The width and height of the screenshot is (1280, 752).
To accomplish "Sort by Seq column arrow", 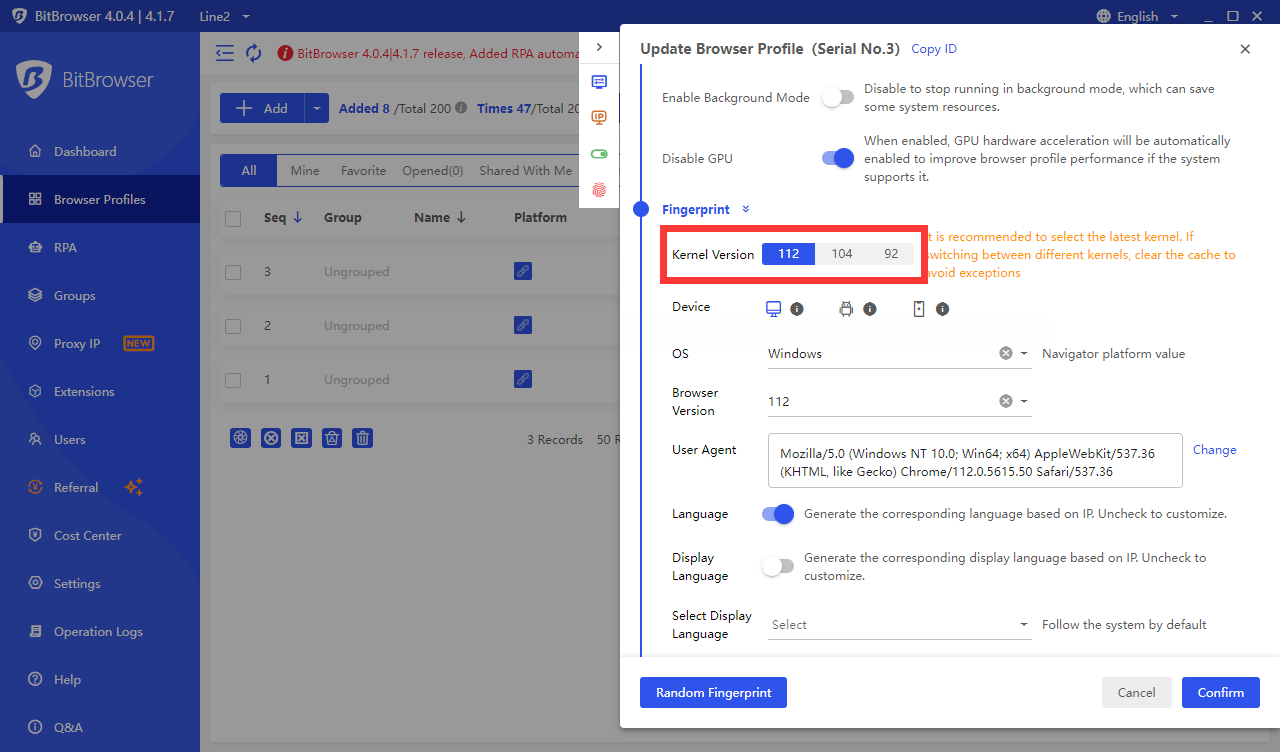I will [298, 217].
